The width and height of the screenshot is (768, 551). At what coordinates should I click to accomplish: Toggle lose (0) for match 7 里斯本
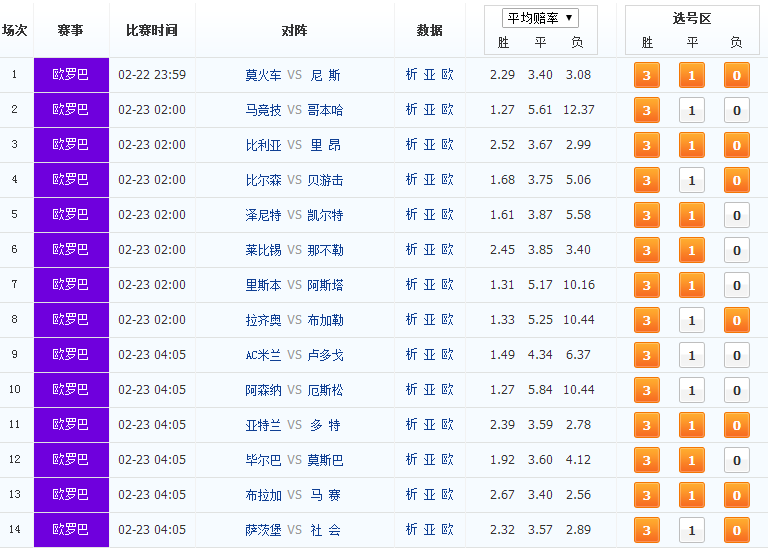pyautogui.click(x=737, y=285)
